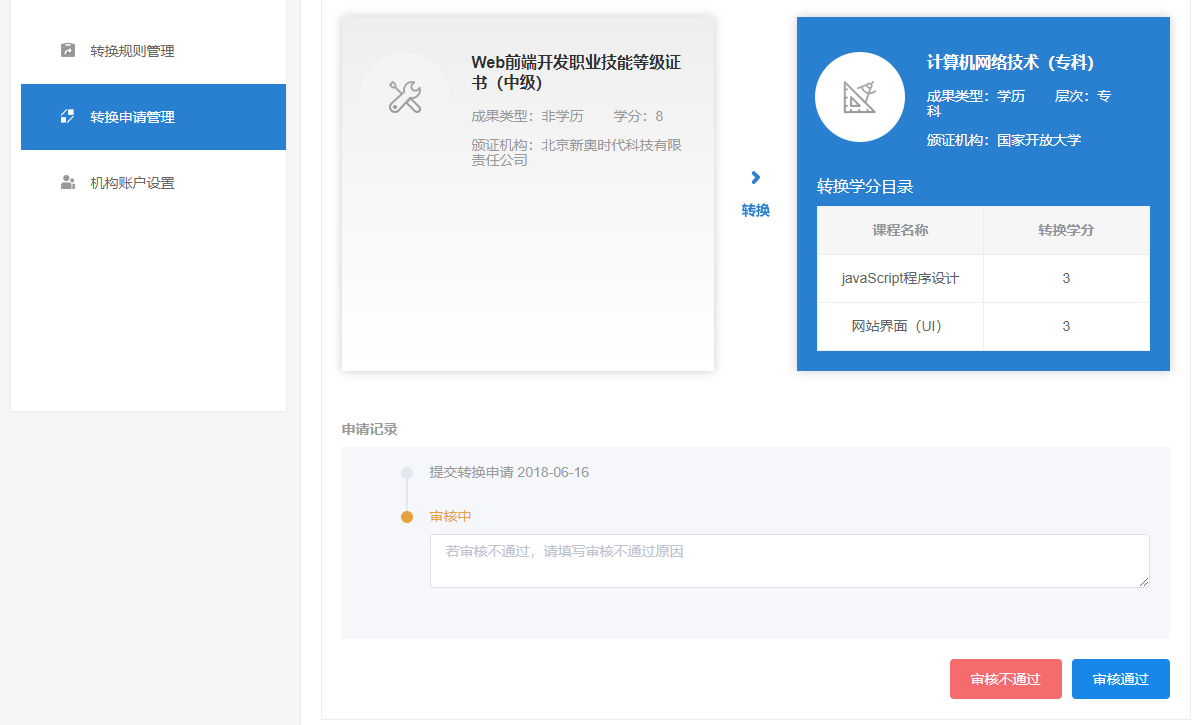Click the 申请记录 section heading

[369, 429]
